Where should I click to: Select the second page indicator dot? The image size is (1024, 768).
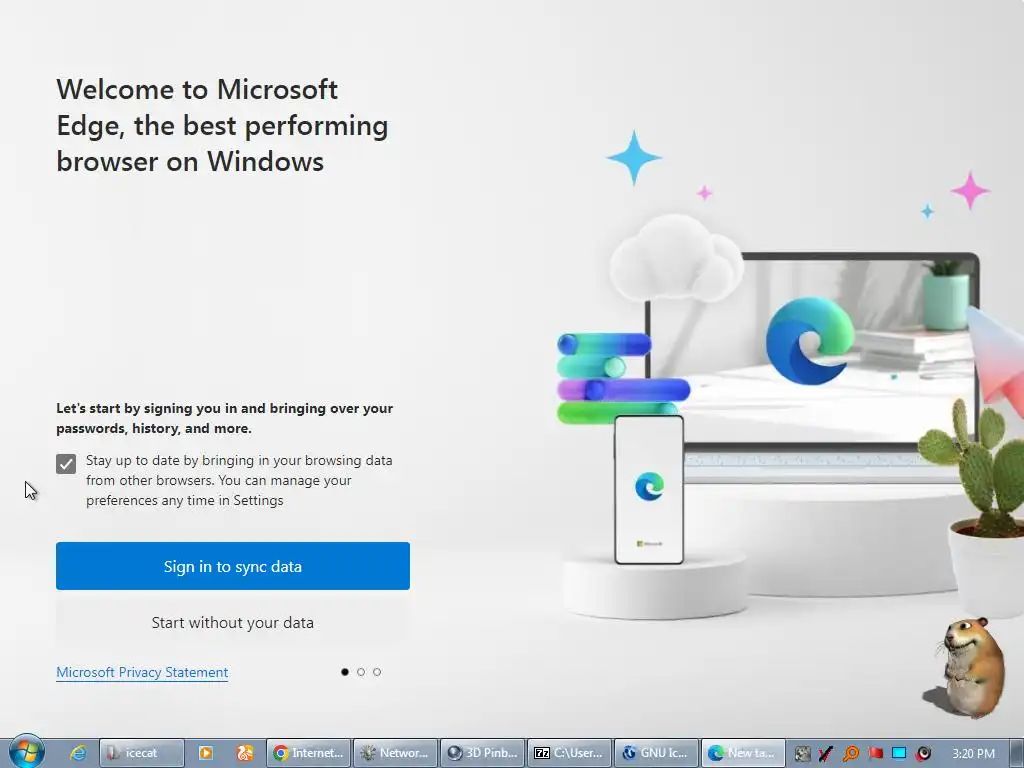pyautogui.click(x=361, y=672)
